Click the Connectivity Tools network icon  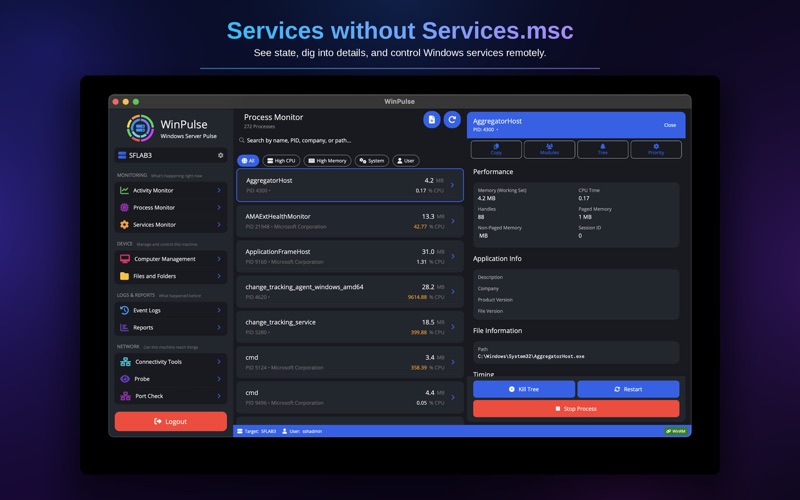tap(125, 362)
